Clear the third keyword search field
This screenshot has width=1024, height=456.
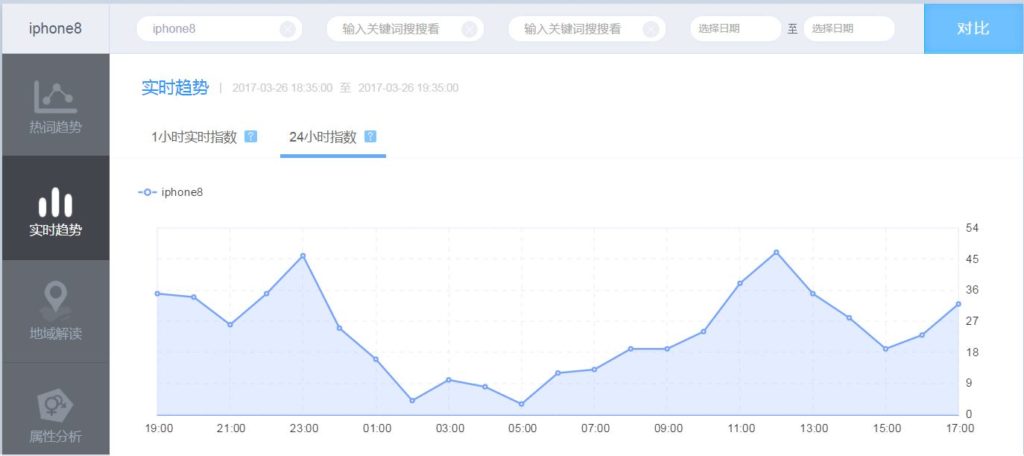coord(650,29)
